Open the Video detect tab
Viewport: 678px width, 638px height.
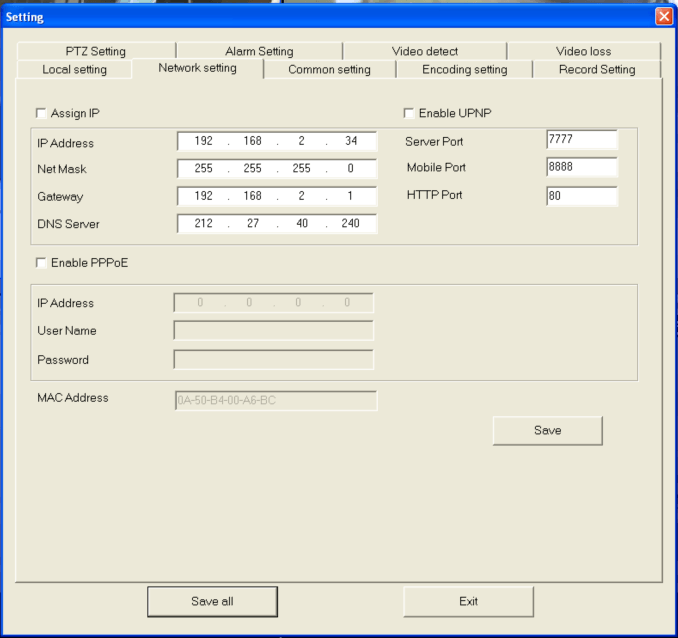pos(425,51)
